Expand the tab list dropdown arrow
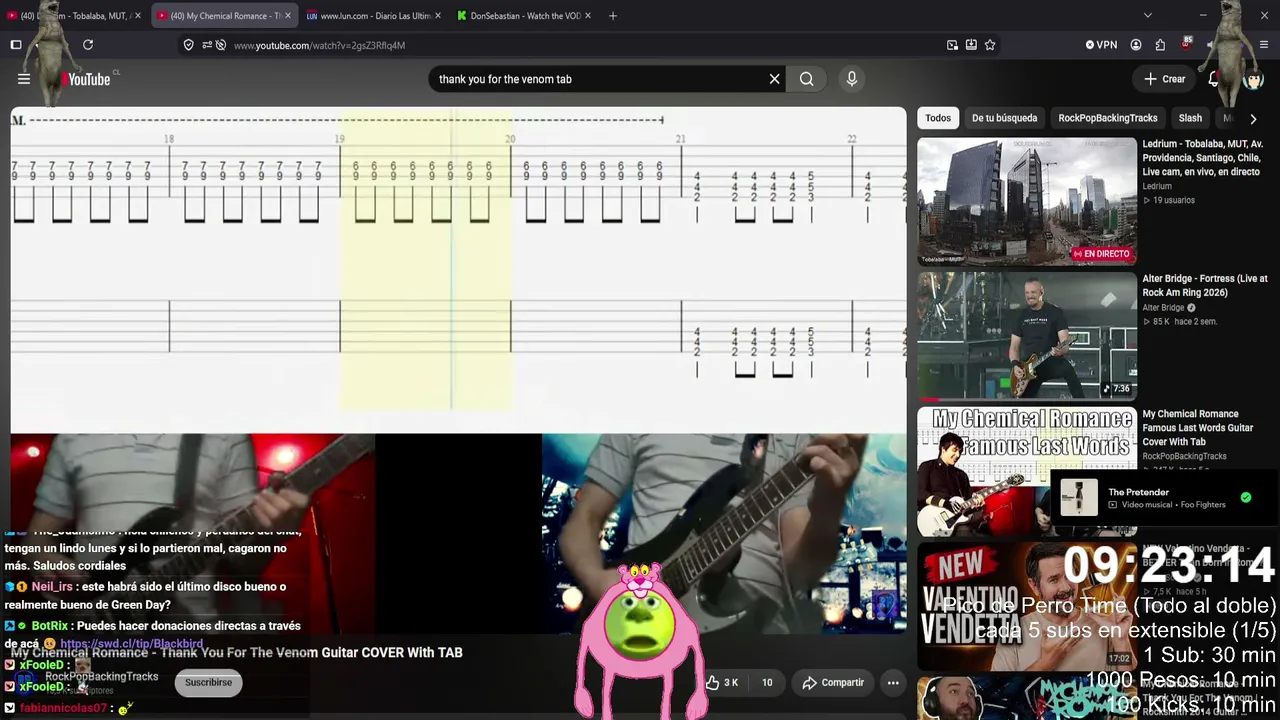The image size is (1280, 720). pyautogui.click(x=1148, y=16)
